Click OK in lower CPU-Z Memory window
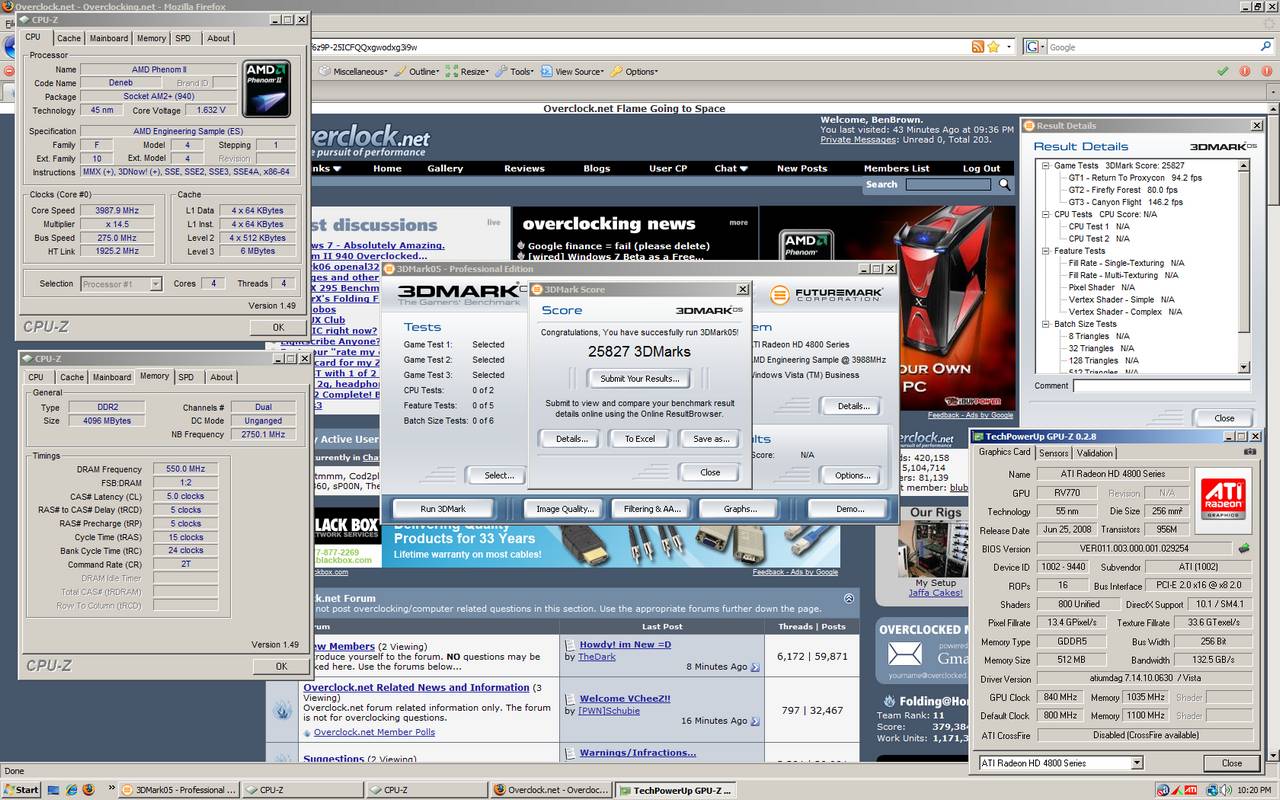 281,666
